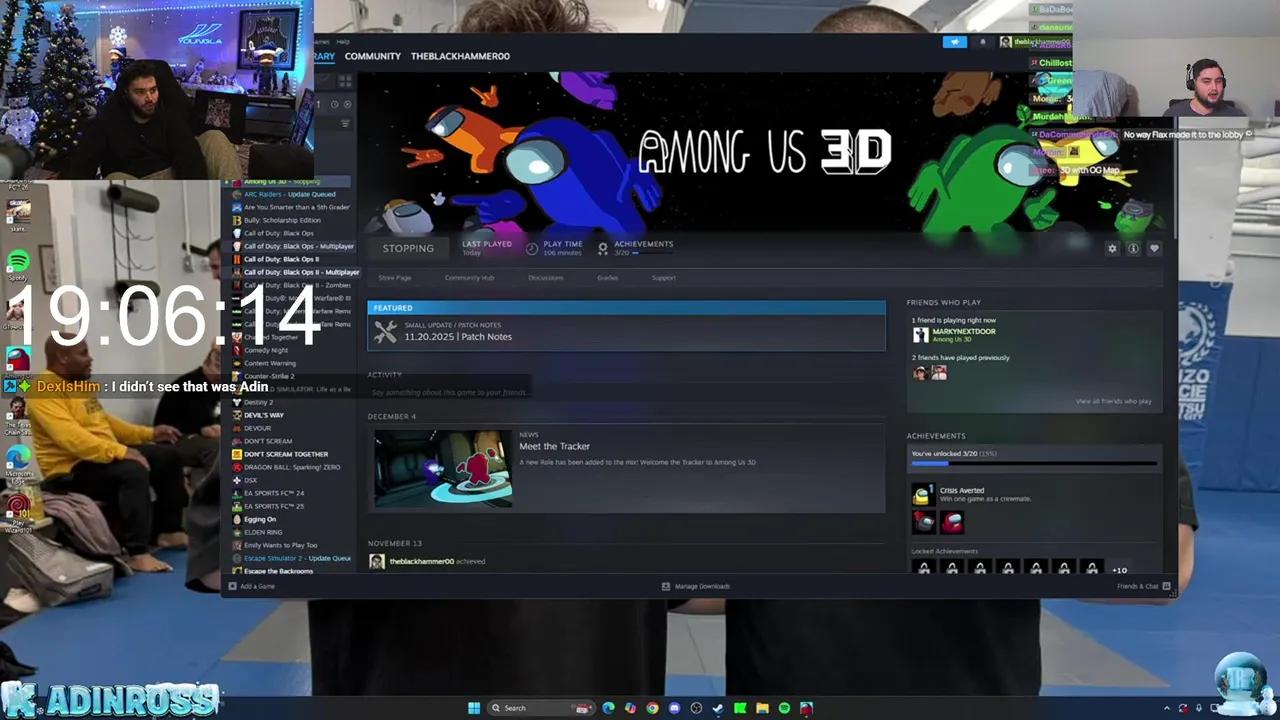Click the library filter icon
1280x720 pixels.
click(345, 124)
